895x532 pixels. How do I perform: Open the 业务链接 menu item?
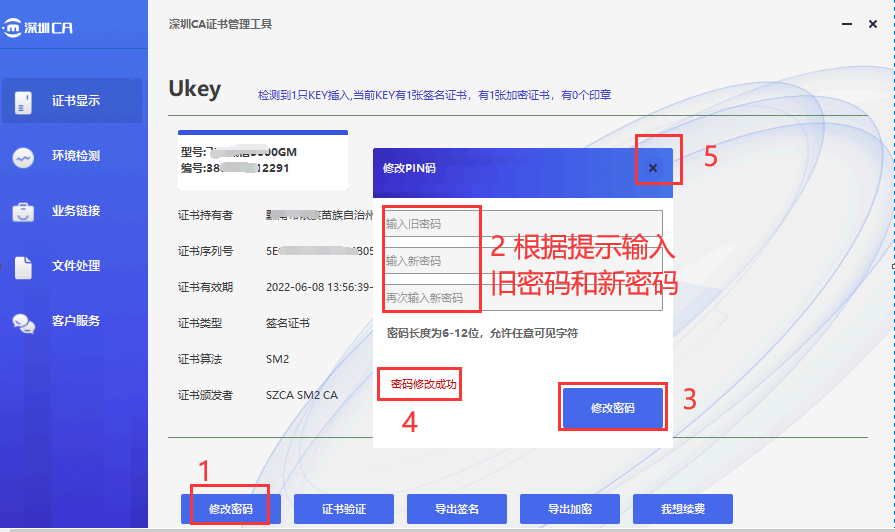[76, 211]
